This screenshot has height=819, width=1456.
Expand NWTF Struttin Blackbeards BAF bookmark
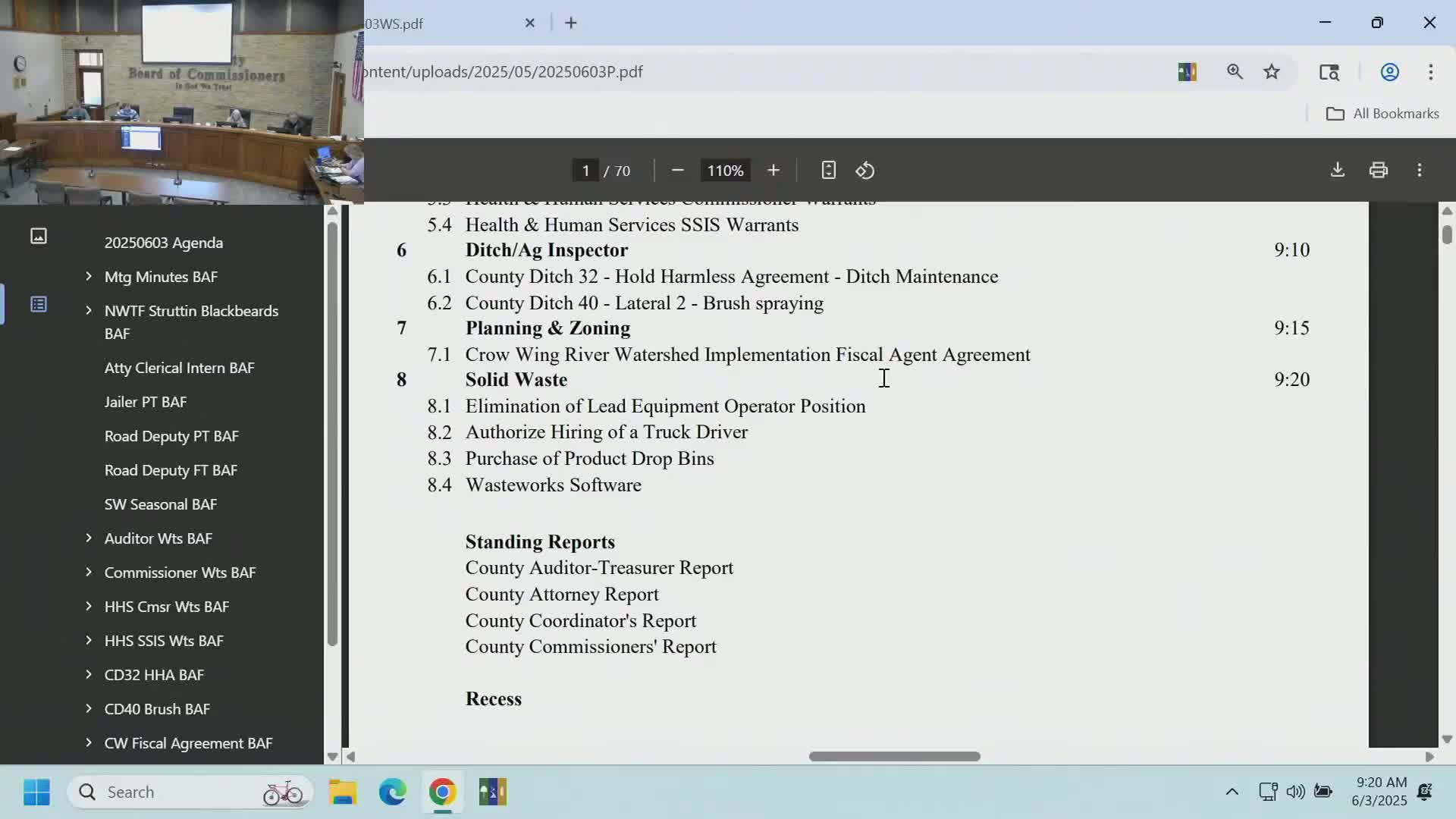point(89,311)
